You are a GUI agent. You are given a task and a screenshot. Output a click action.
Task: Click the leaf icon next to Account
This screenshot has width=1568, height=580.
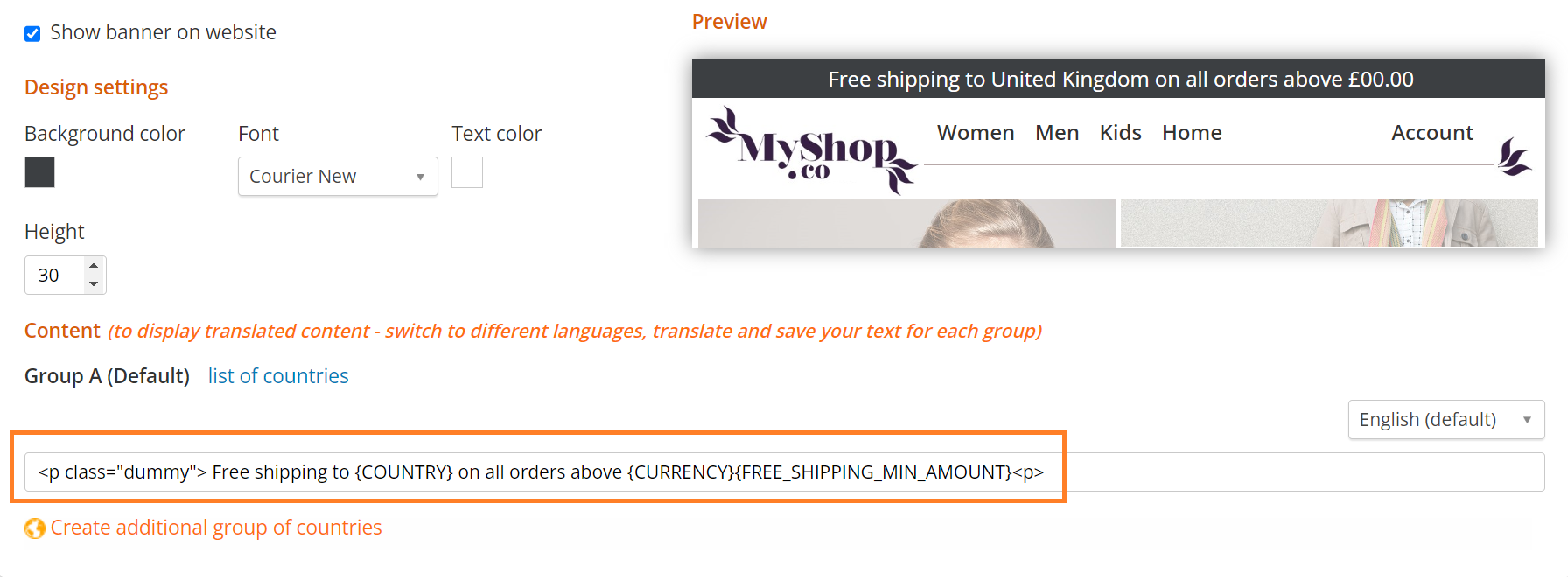click(1514, 157)
